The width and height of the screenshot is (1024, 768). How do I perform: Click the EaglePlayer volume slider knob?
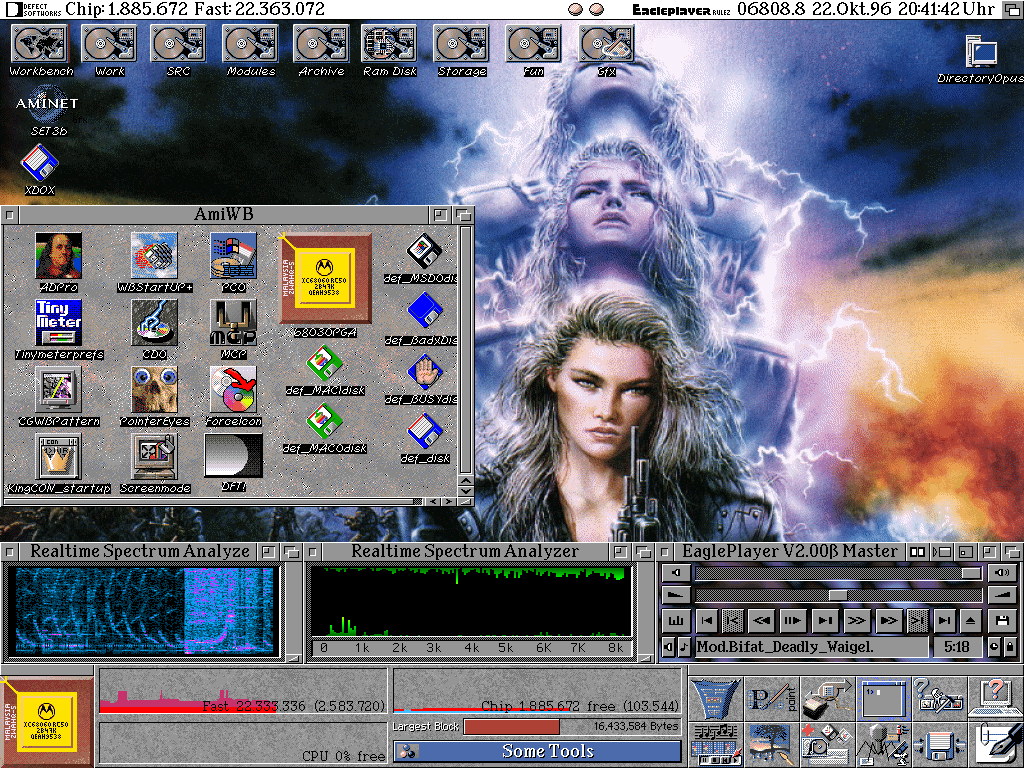click(970, 573)
